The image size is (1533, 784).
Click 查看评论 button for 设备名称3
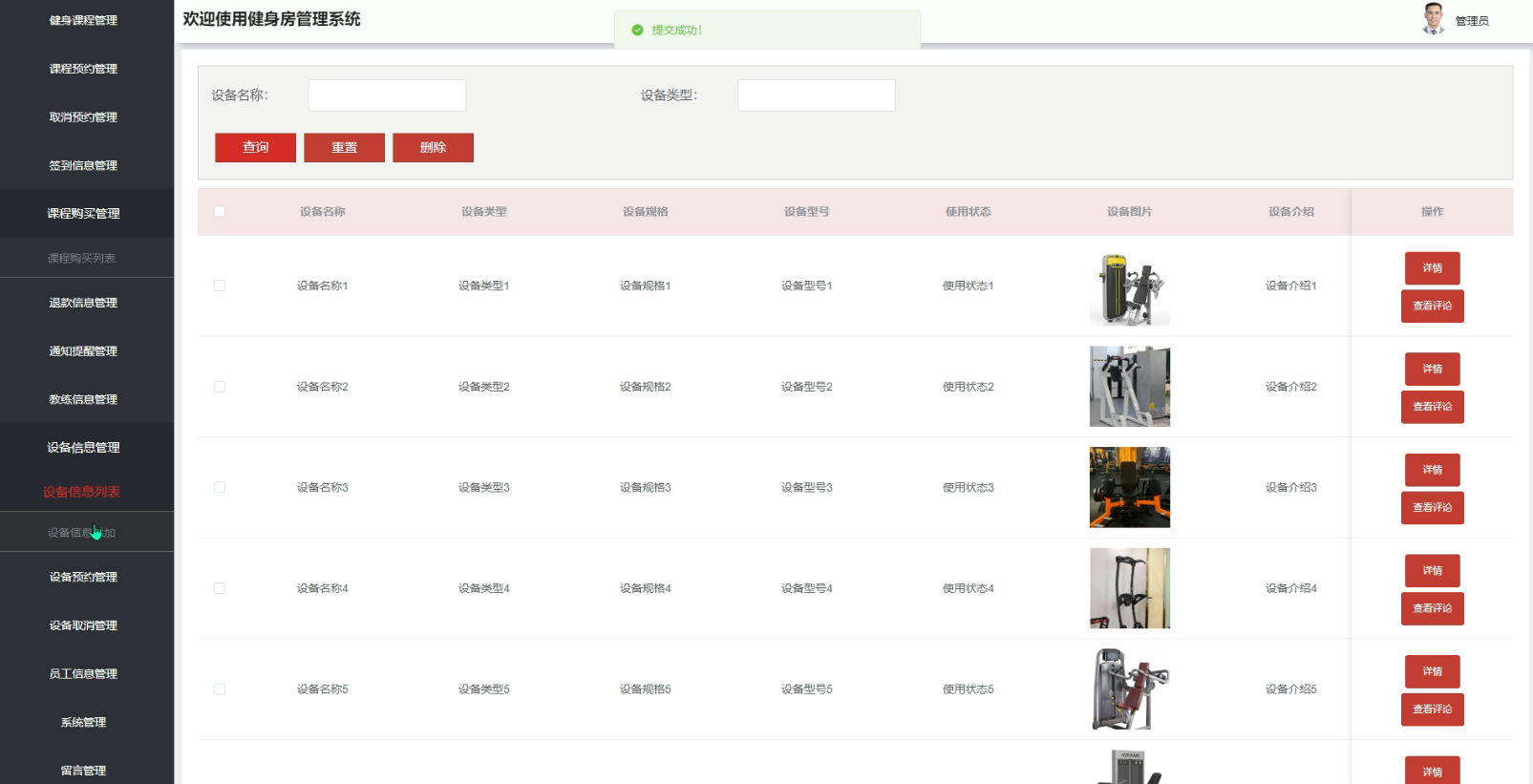[1432, 507]
